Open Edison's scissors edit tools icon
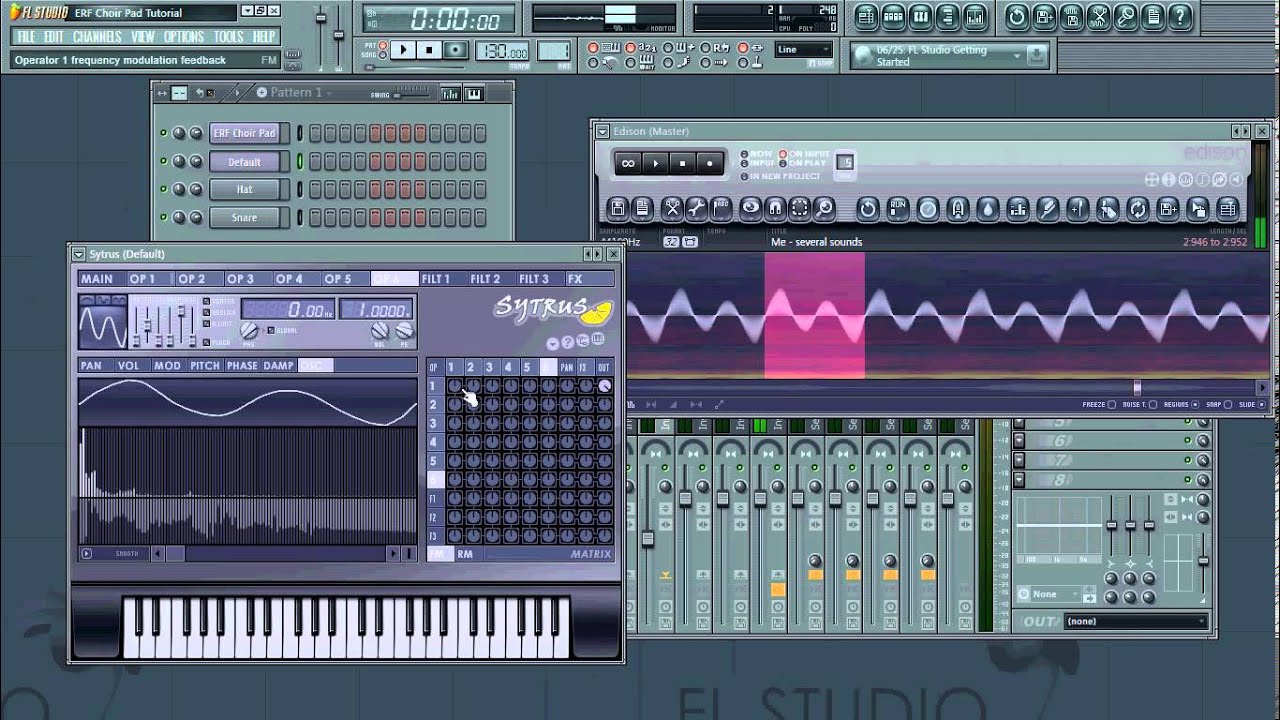Image resolution: width=1280 pixels, height=720 pixels. [673, 208]
